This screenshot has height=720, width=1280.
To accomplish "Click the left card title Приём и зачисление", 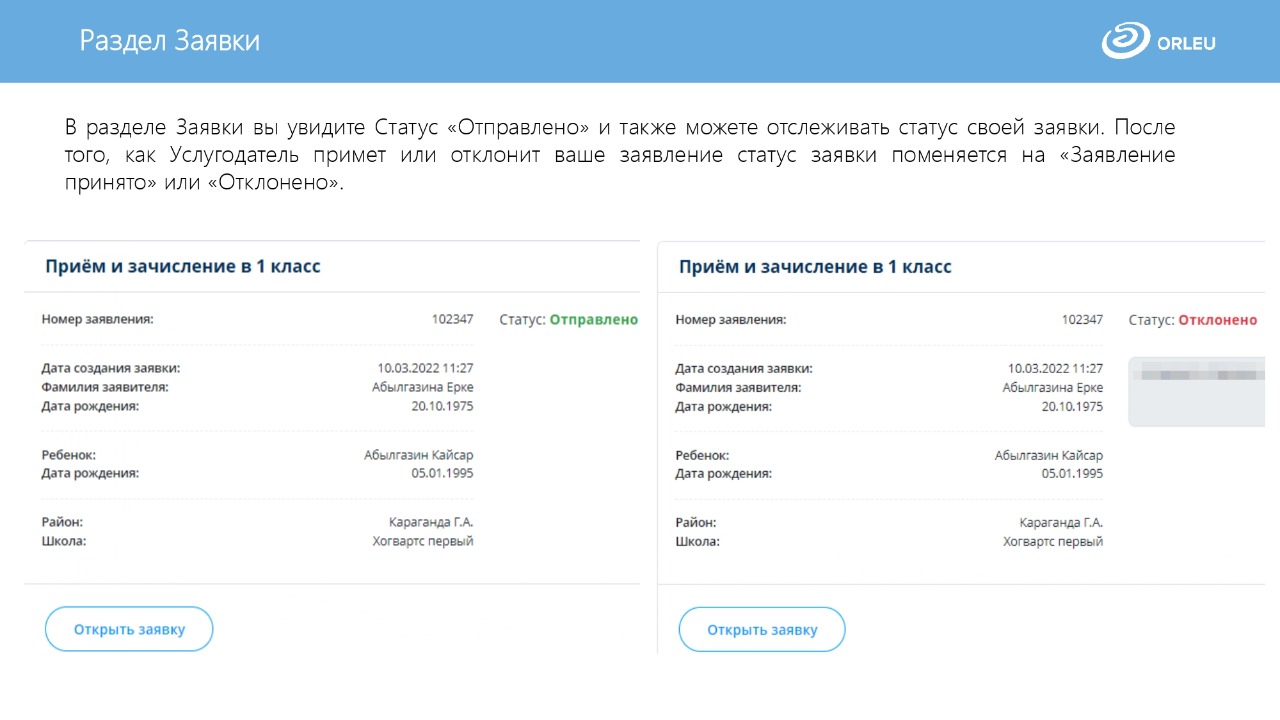I will tap(183, 267).
